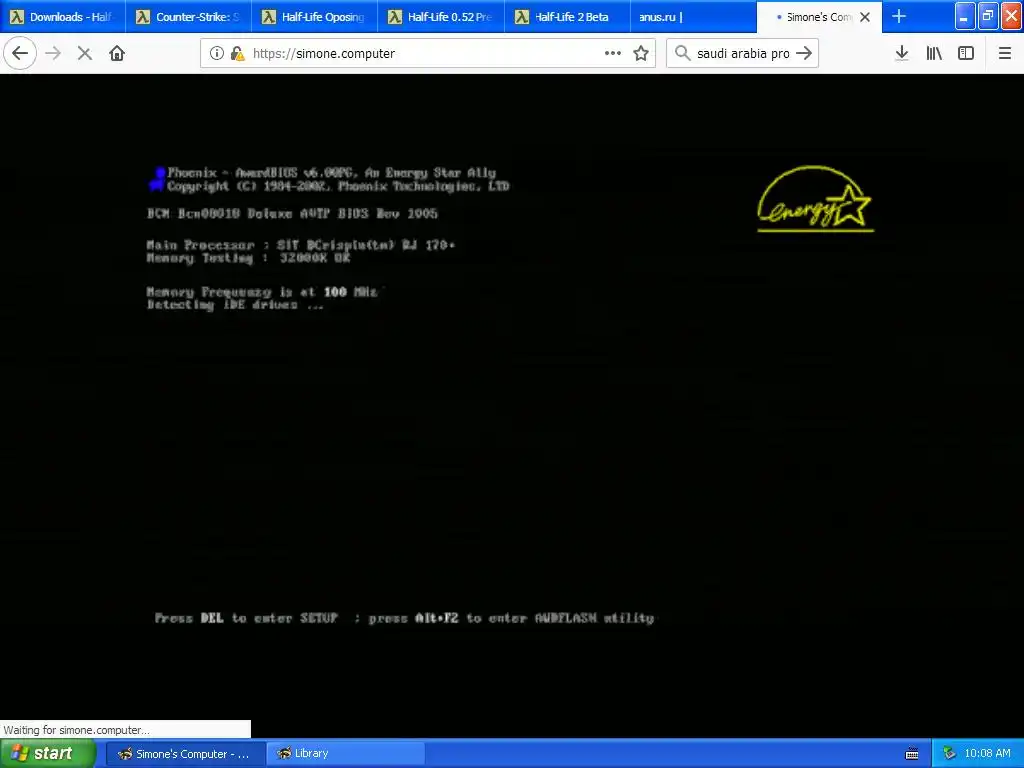The height and width of the screenshot is (768, 1024).
Task: Click the Energy Star logo
Action: pos(815,199)
